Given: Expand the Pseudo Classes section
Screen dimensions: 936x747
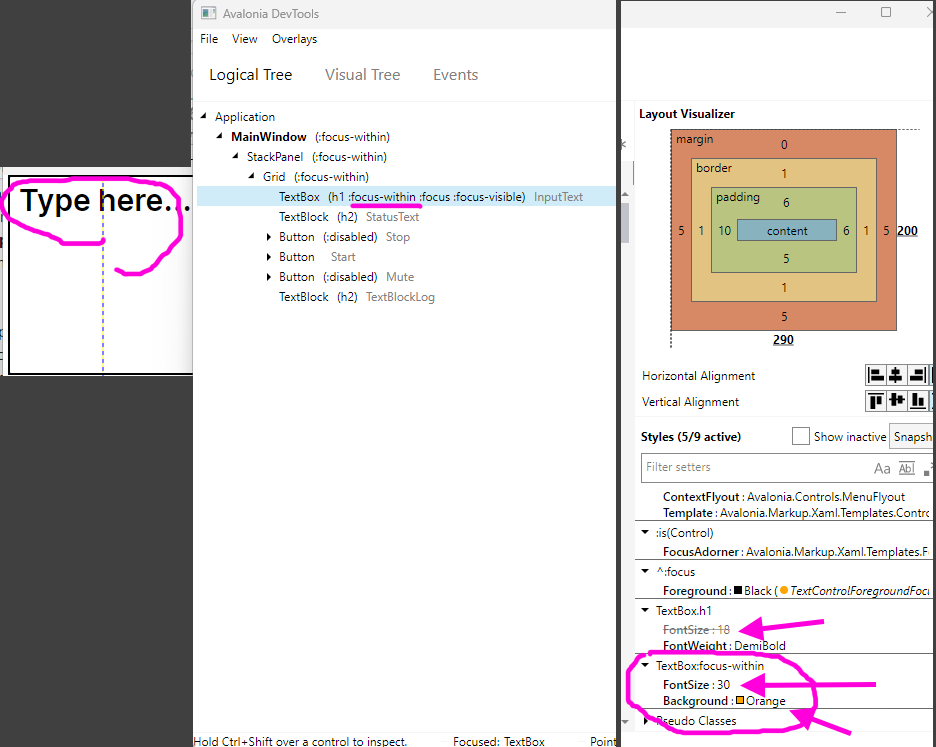Looking at the screenshot, I should pos(647,720).
